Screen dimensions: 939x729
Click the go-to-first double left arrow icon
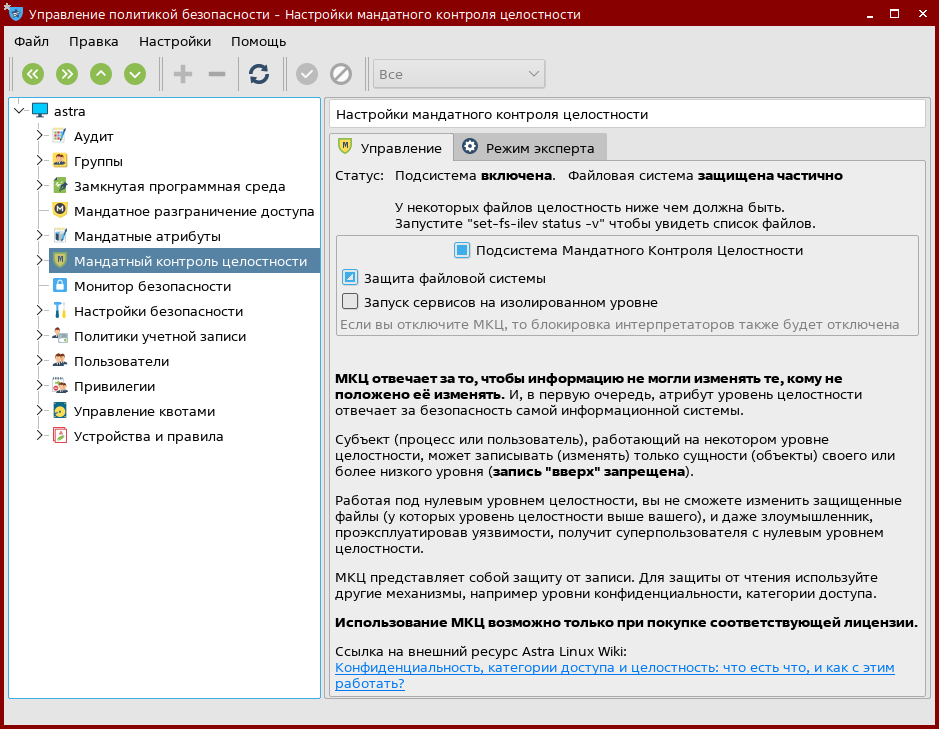(x=33, y=74)
